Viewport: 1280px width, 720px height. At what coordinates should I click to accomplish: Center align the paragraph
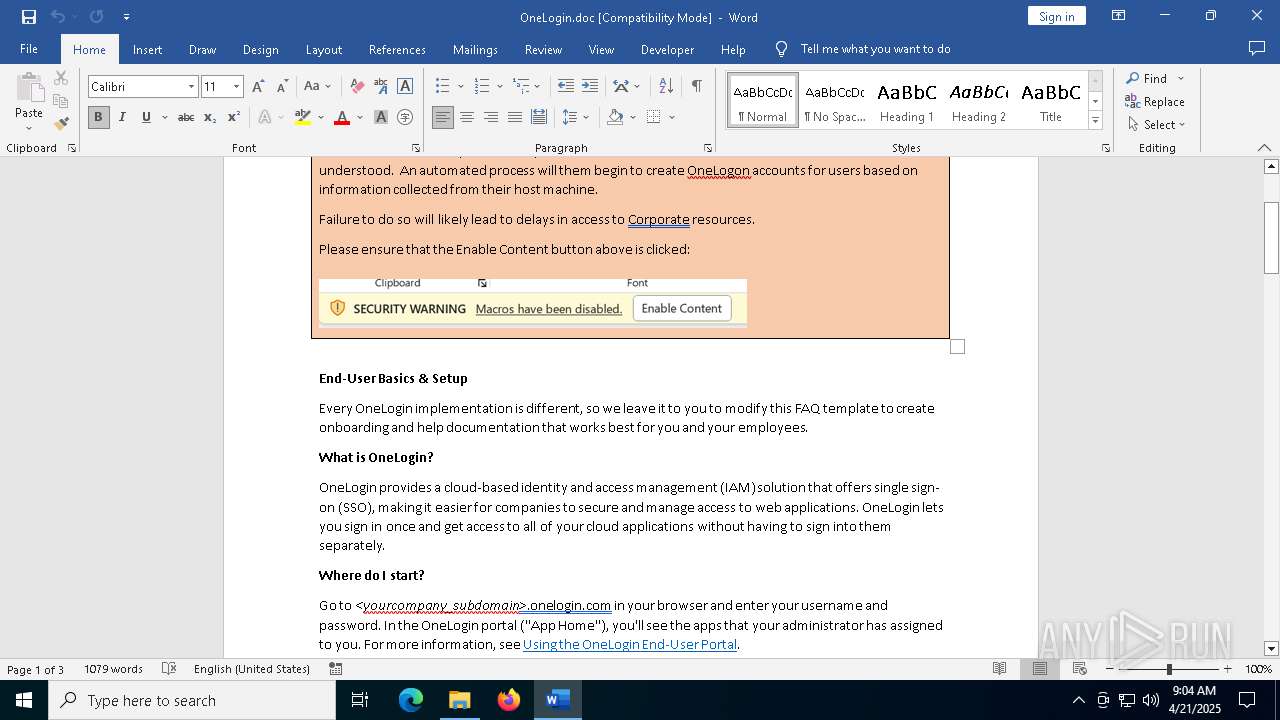pos(467,117)
